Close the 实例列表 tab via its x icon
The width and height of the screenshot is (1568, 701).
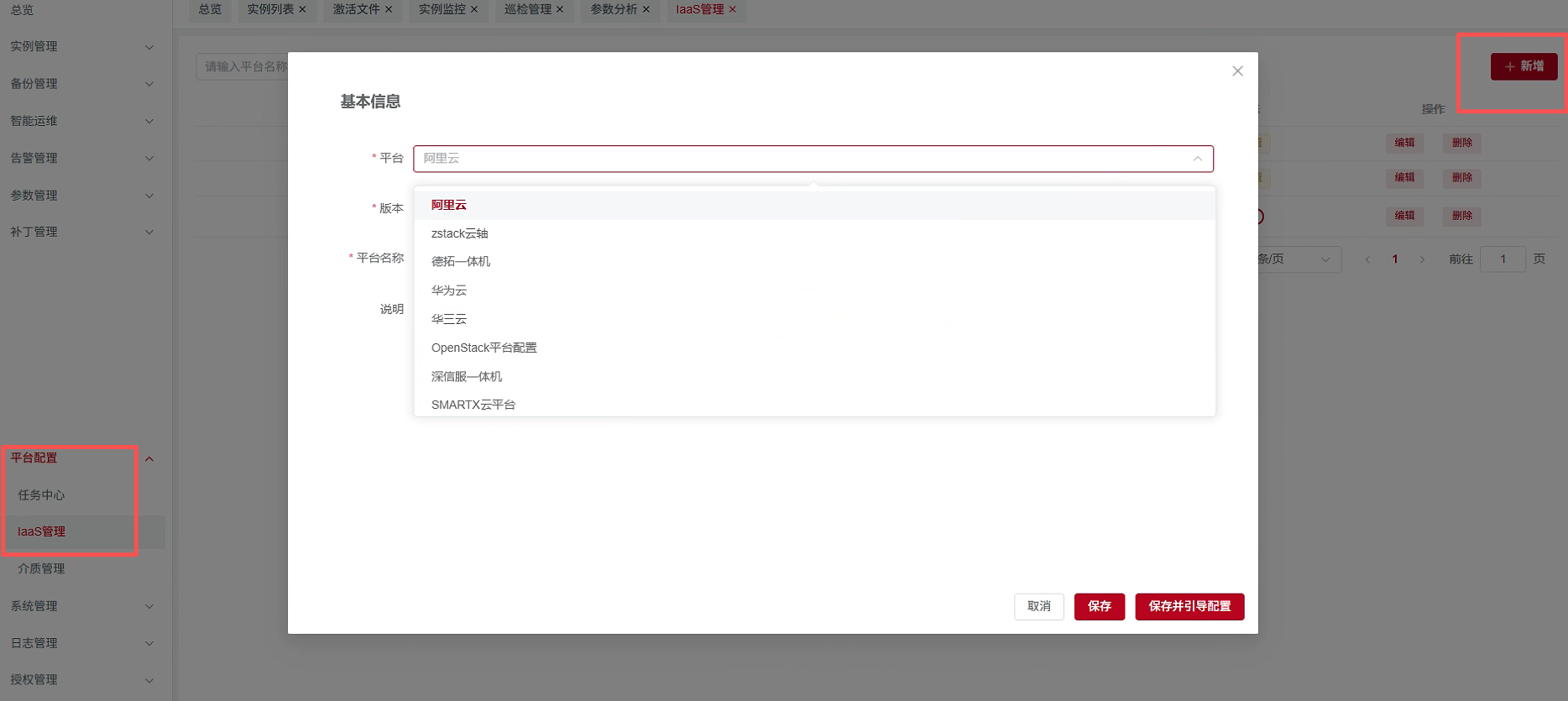(x=303, y=9)
